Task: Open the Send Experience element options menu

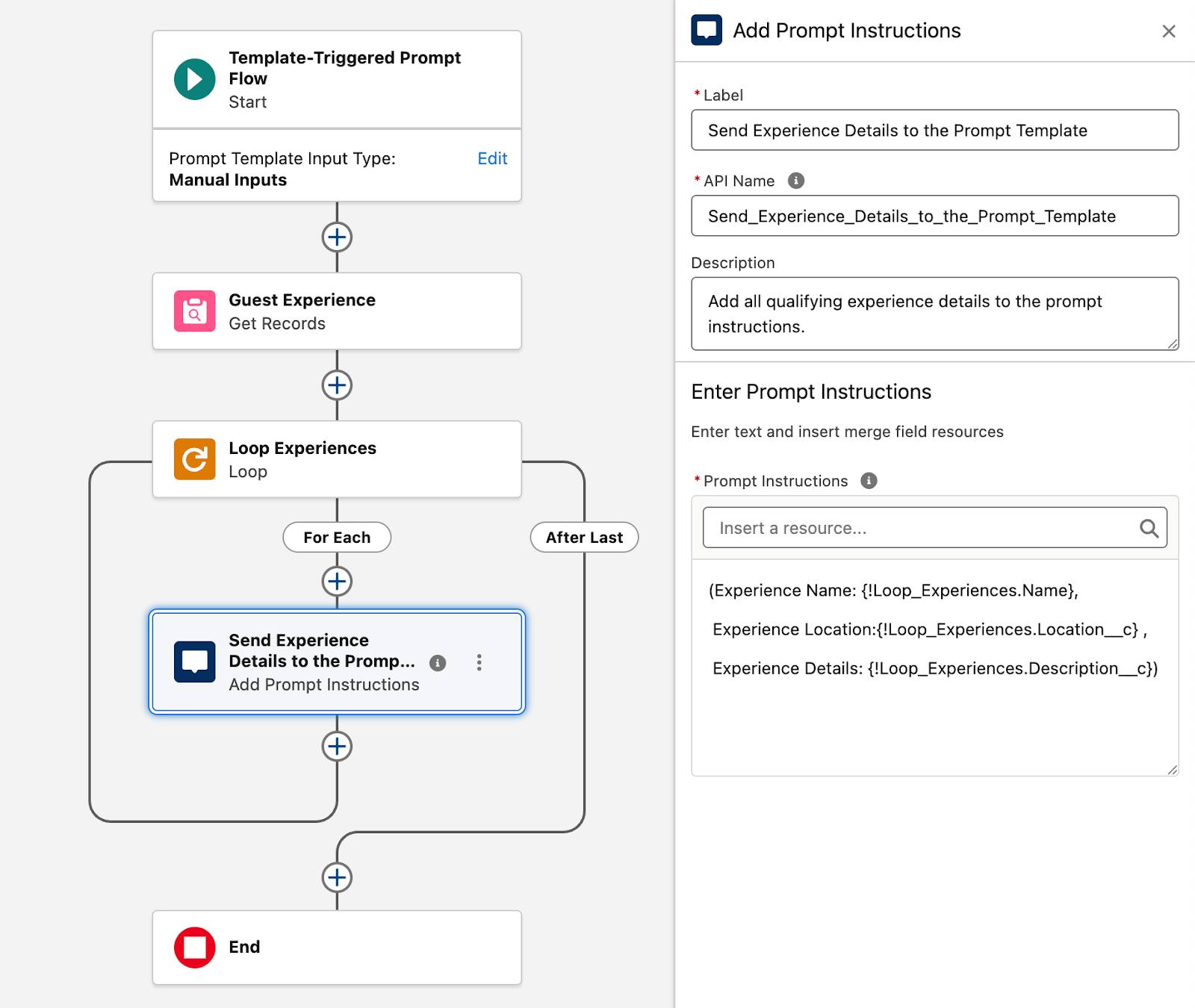Action: pos(479,662)
